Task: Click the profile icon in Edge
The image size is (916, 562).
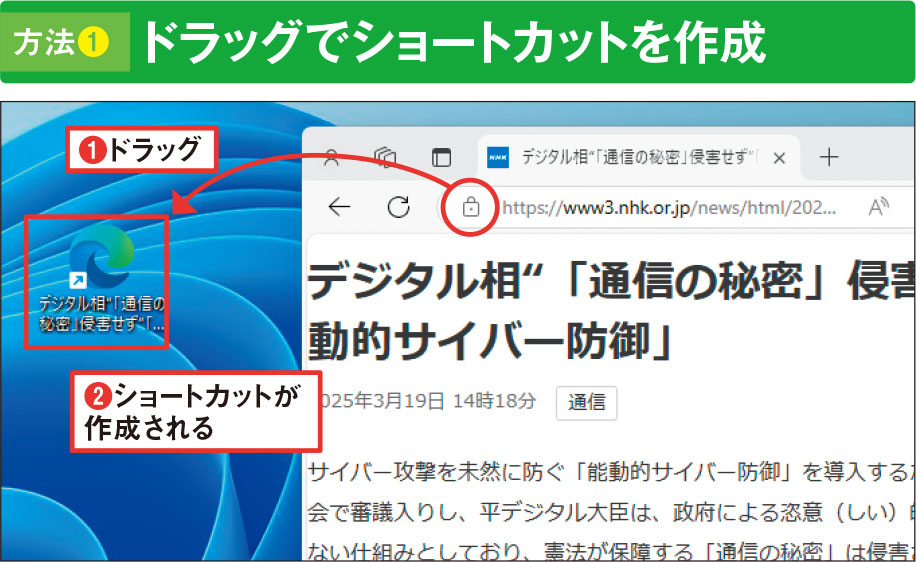Action: coord(331,157)
